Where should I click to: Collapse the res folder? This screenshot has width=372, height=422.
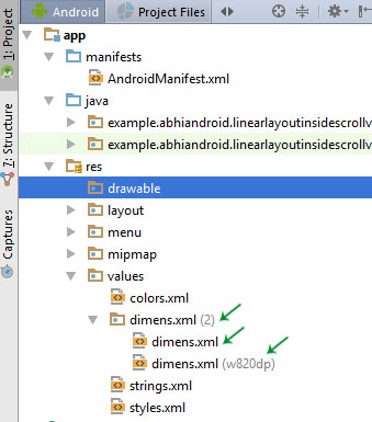pos(49,166)
